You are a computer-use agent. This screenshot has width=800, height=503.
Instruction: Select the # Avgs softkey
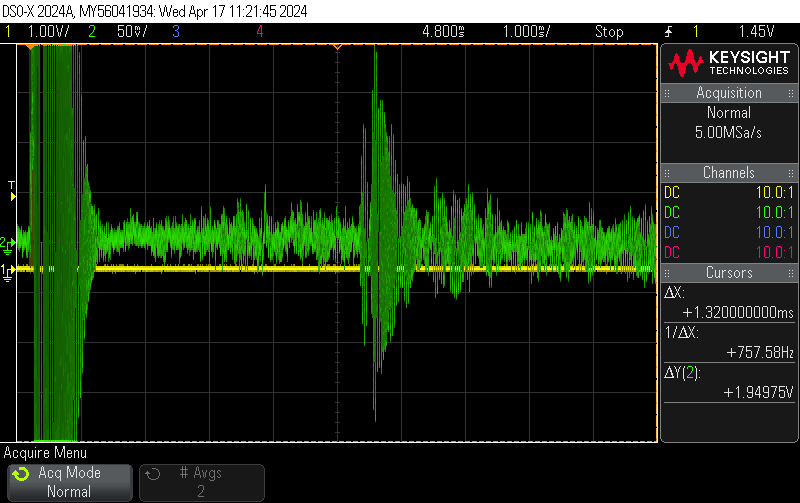[201, 482]
